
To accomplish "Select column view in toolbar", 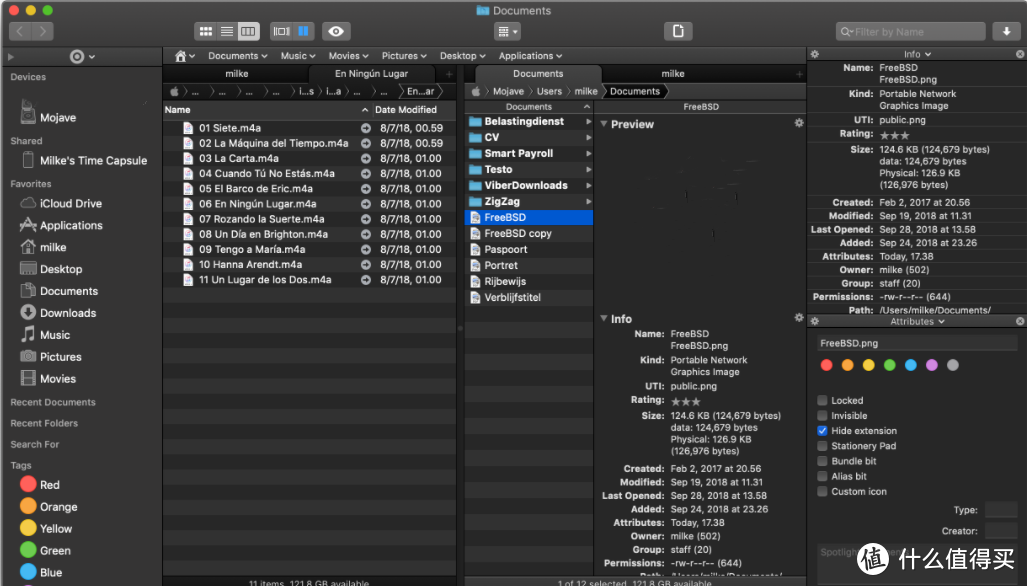I will [248, 31].
